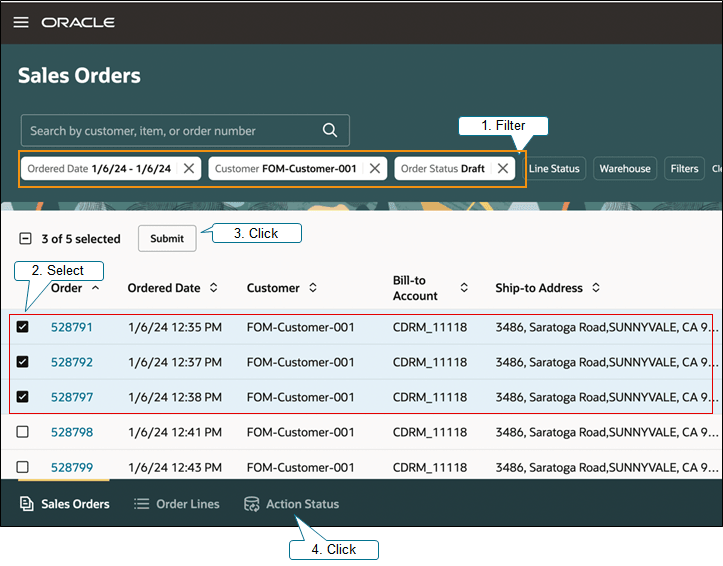The height and width of the screenshot is (566, 723).
Task: Click customer cell in row 528798
Action: click(x=300, y=432)
